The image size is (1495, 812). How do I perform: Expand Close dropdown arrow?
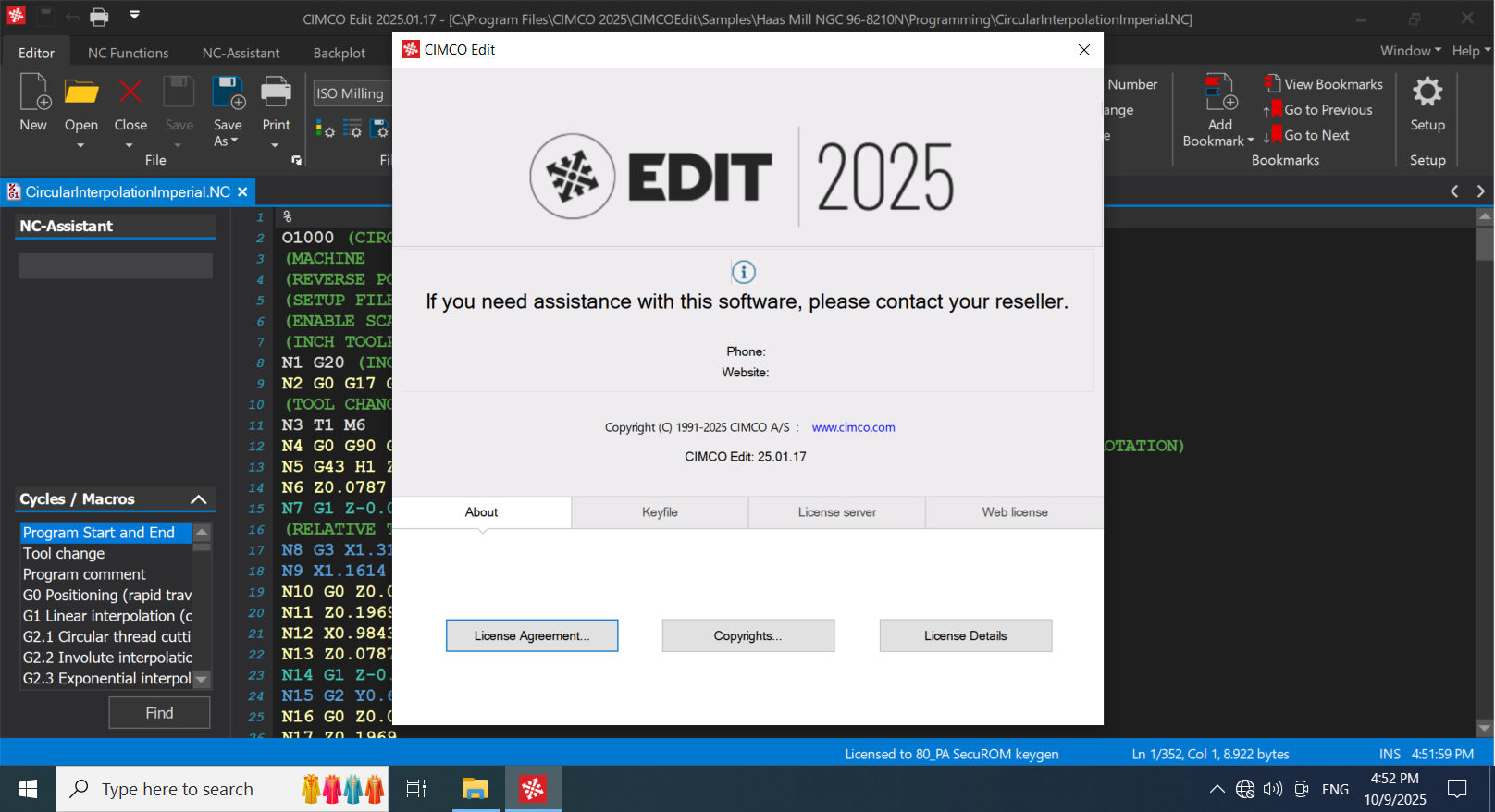(x=130, y=145)
